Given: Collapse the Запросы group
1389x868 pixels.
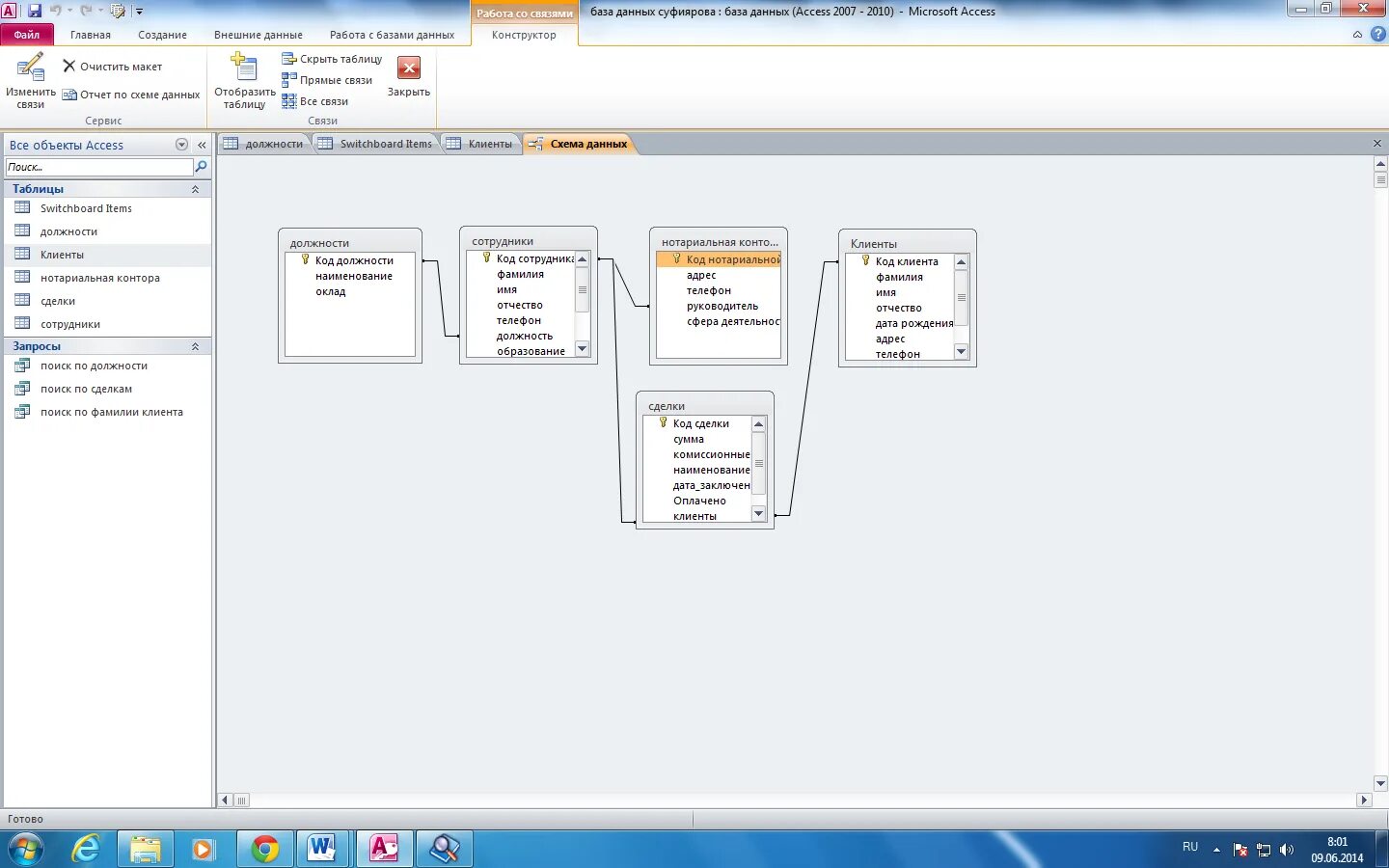Looking at the screenshot, I should pyautogui.click(x=195, y=346).
